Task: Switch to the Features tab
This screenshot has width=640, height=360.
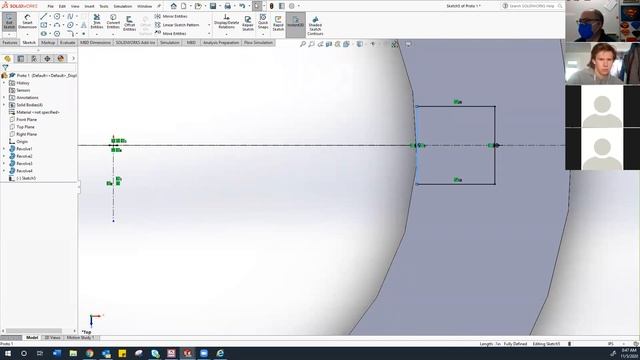Action: click(10, 42)
